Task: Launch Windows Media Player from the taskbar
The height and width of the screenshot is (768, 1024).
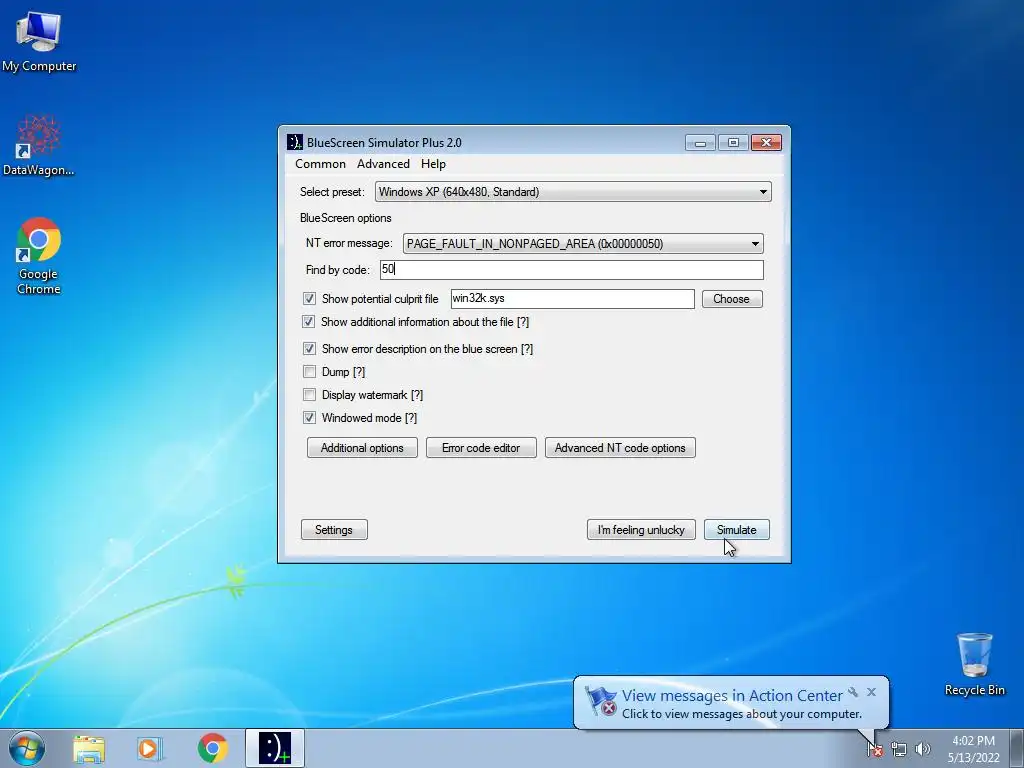Action: [149, 748]
